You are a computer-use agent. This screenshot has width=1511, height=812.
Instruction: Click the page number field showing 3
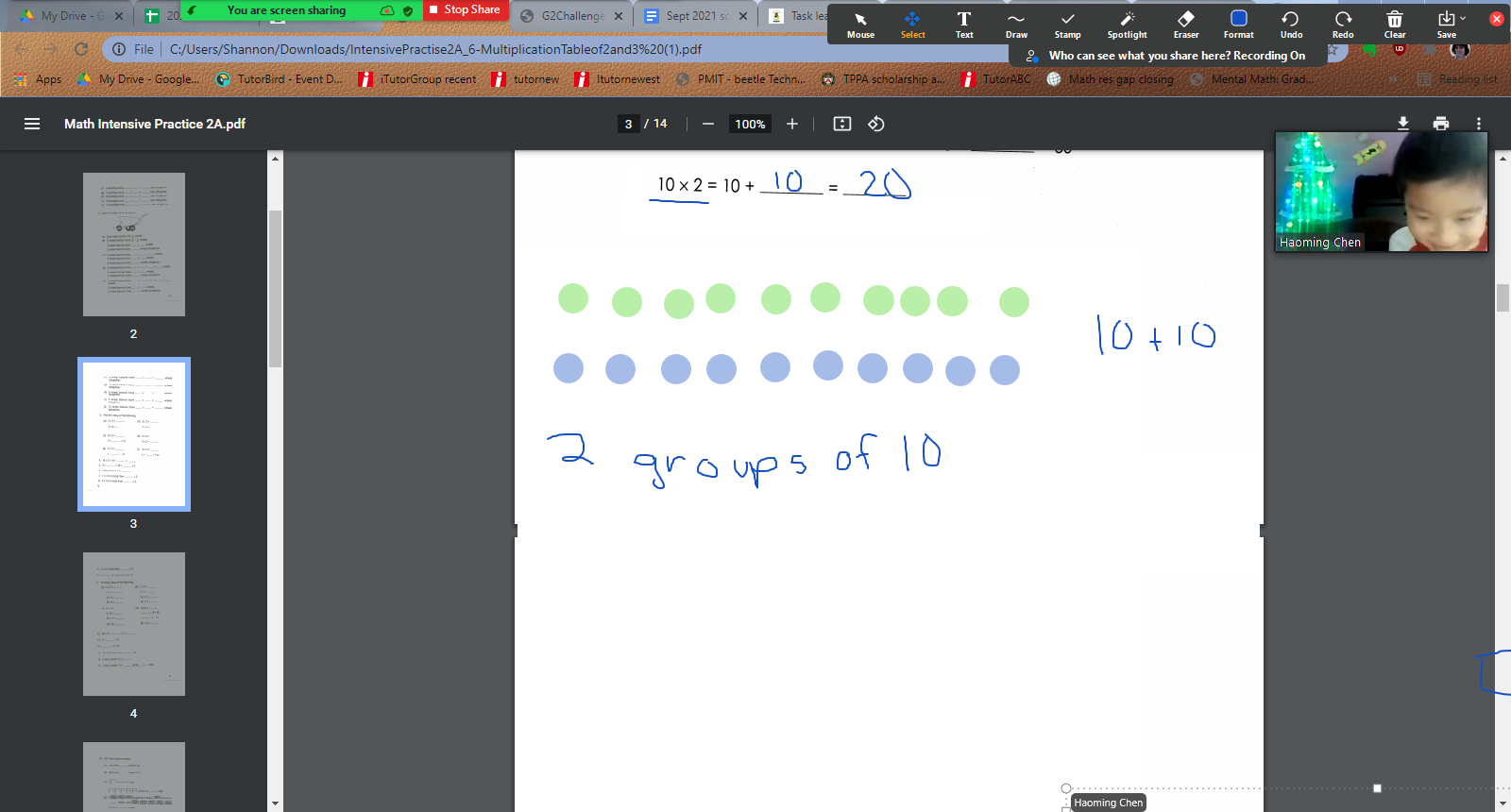click(629, 124)
